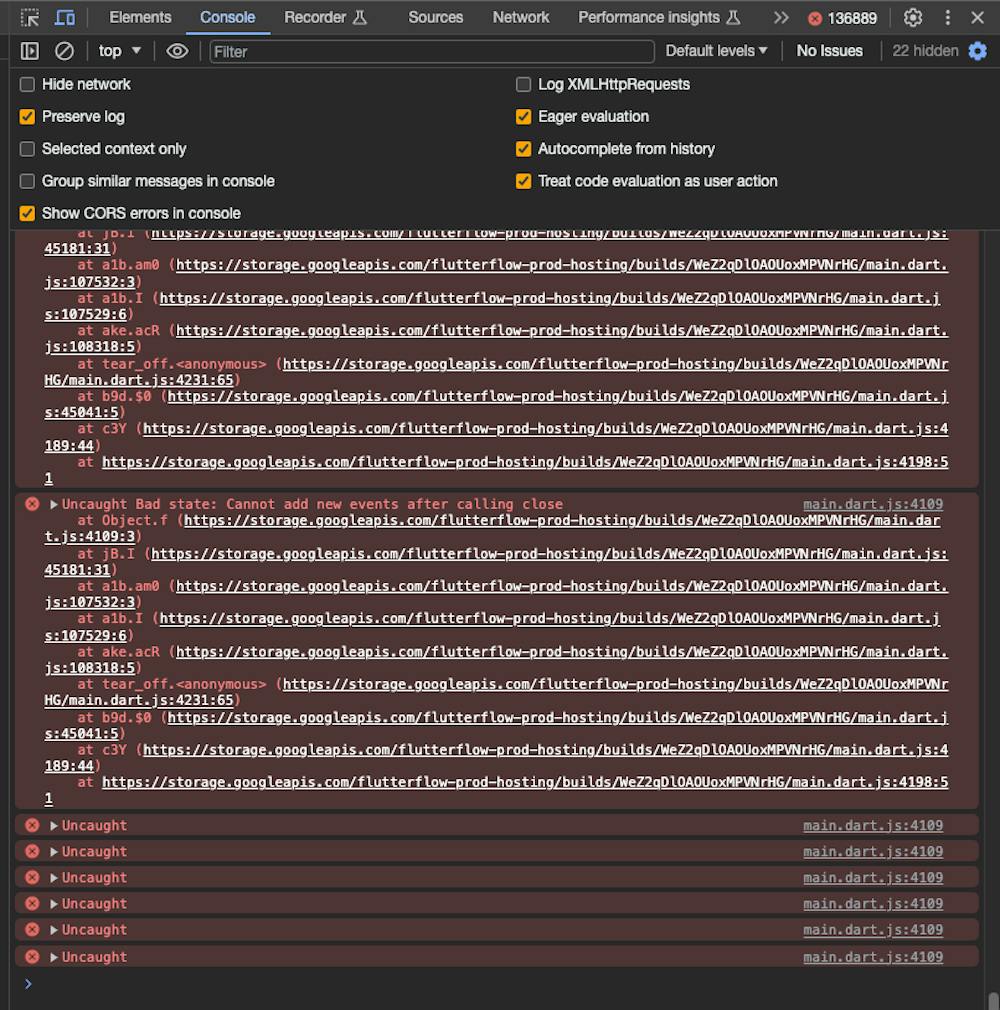The height and width of the screenshot is (1010, 1000).
Task: Open the execution context dropdown labeled top
Action: coord(118,50)
